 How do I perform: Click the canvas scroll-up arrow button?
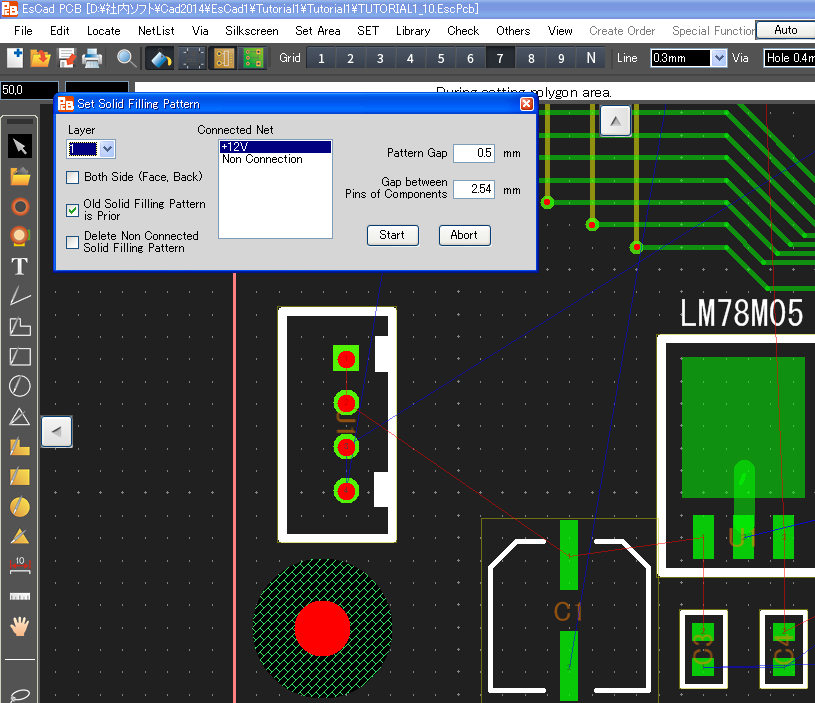click(615, 121)
